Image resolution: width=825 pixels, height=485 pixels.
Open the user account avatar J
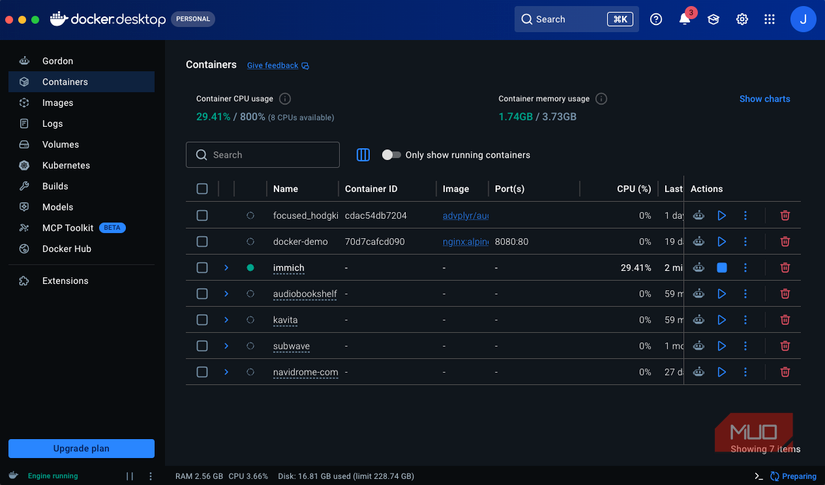(x=803, y=19)
